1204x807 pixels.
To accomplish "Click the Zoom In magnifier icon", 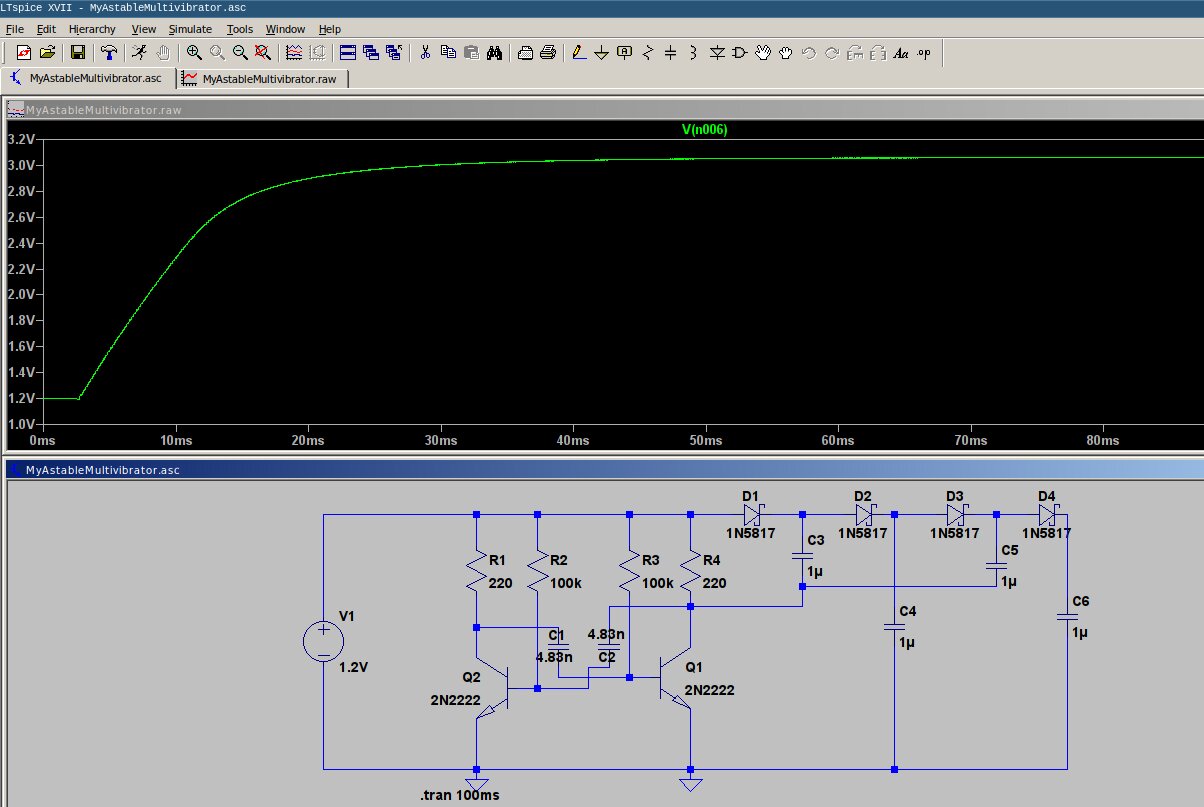I will tap(194, 53).
